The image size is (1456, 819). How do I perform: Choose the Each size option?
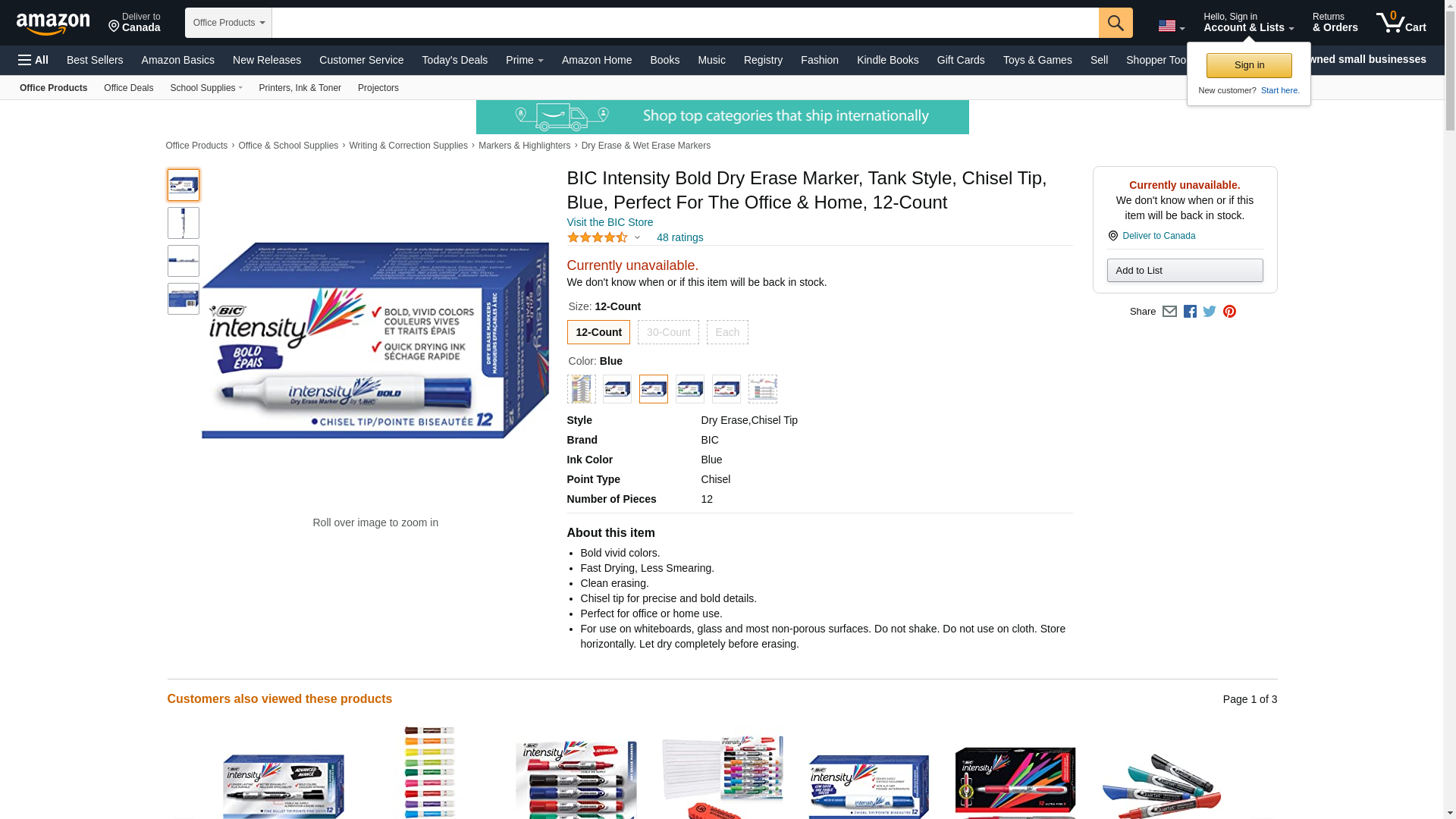pyautogui.click(x=727, y=332)
